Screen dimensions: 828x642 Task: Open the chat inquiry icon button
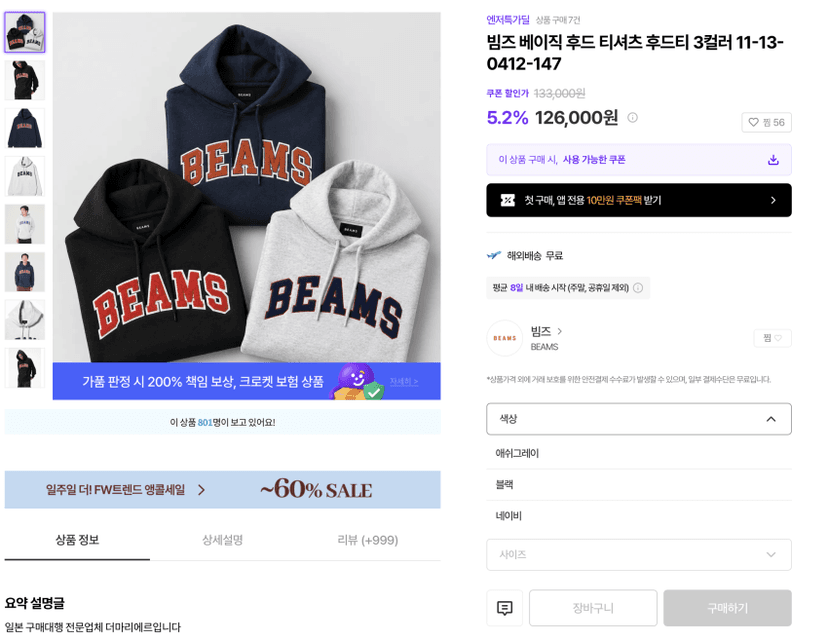coord(504,608)
